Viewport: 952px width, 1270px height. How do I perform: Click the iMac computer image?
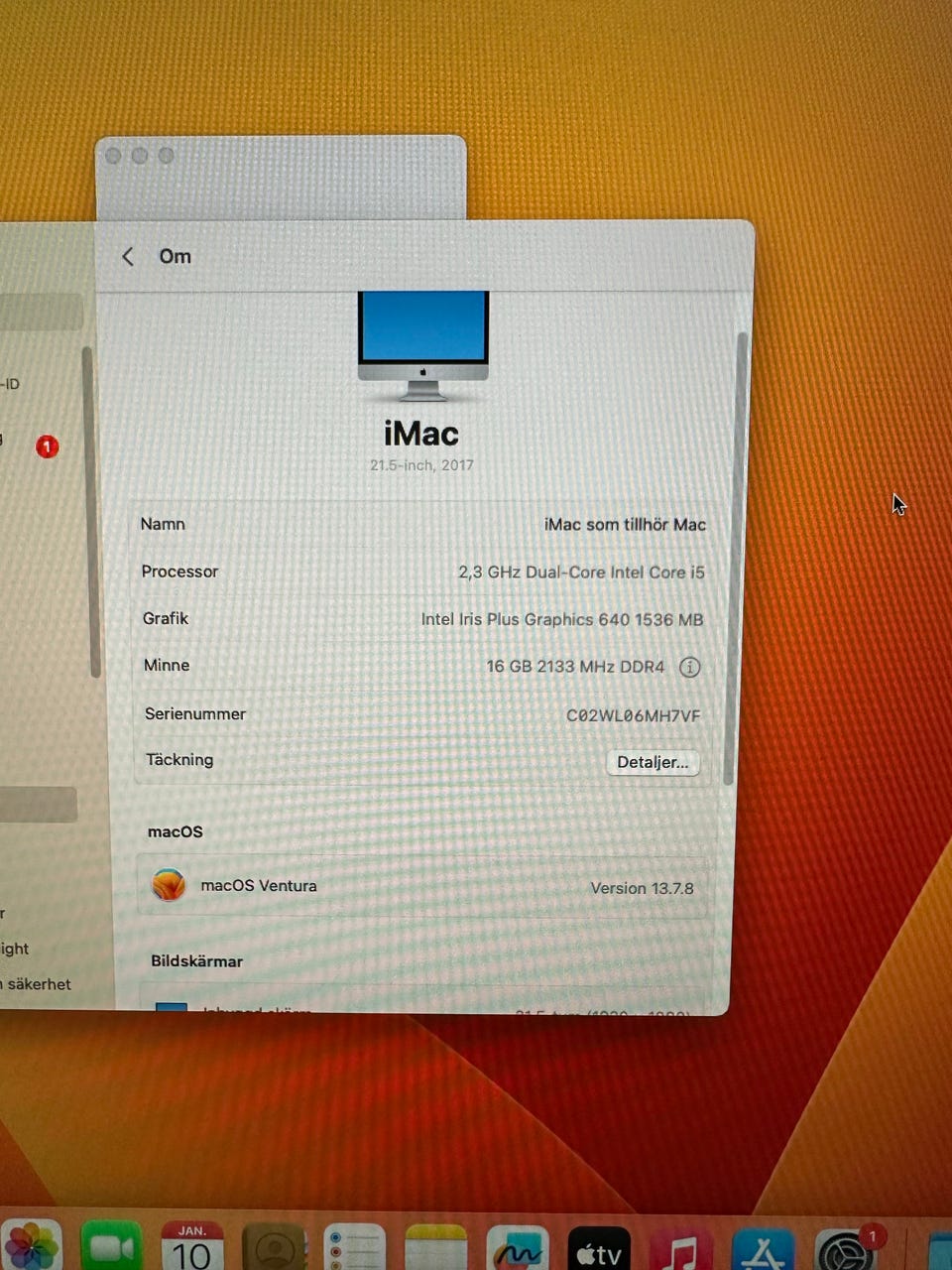point(423,345)
